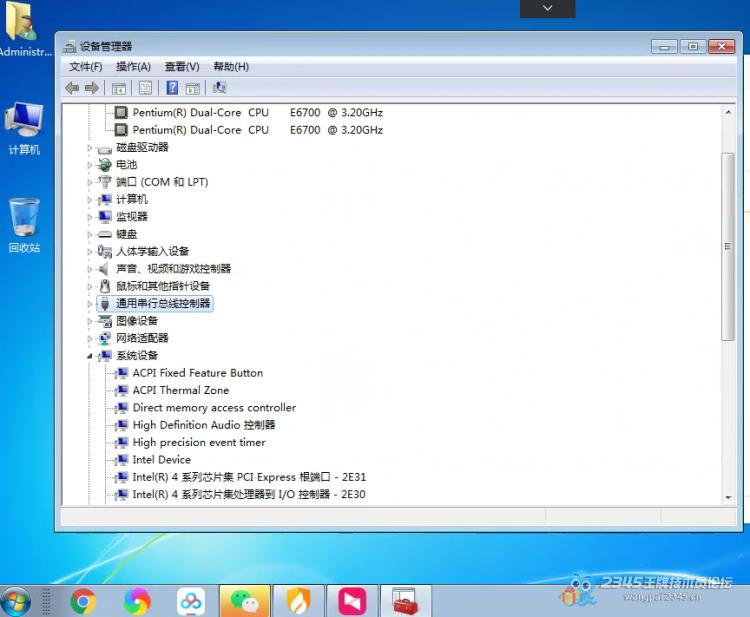Open the 查看(V) menu

tap(182, 66)
